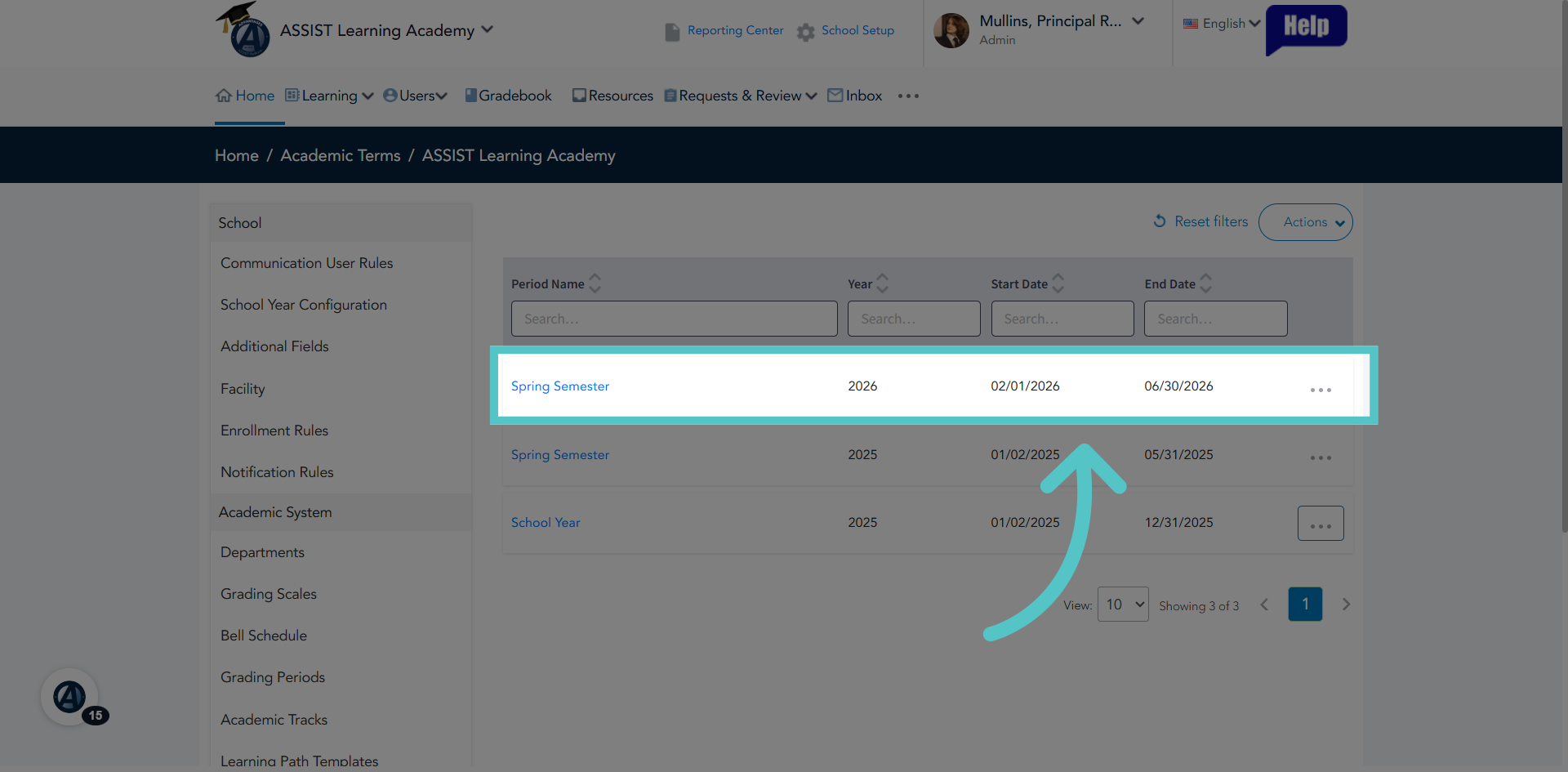Open the Reporting Center link
The width and height of the screenshot is (1568, 772).
(735, 30)
